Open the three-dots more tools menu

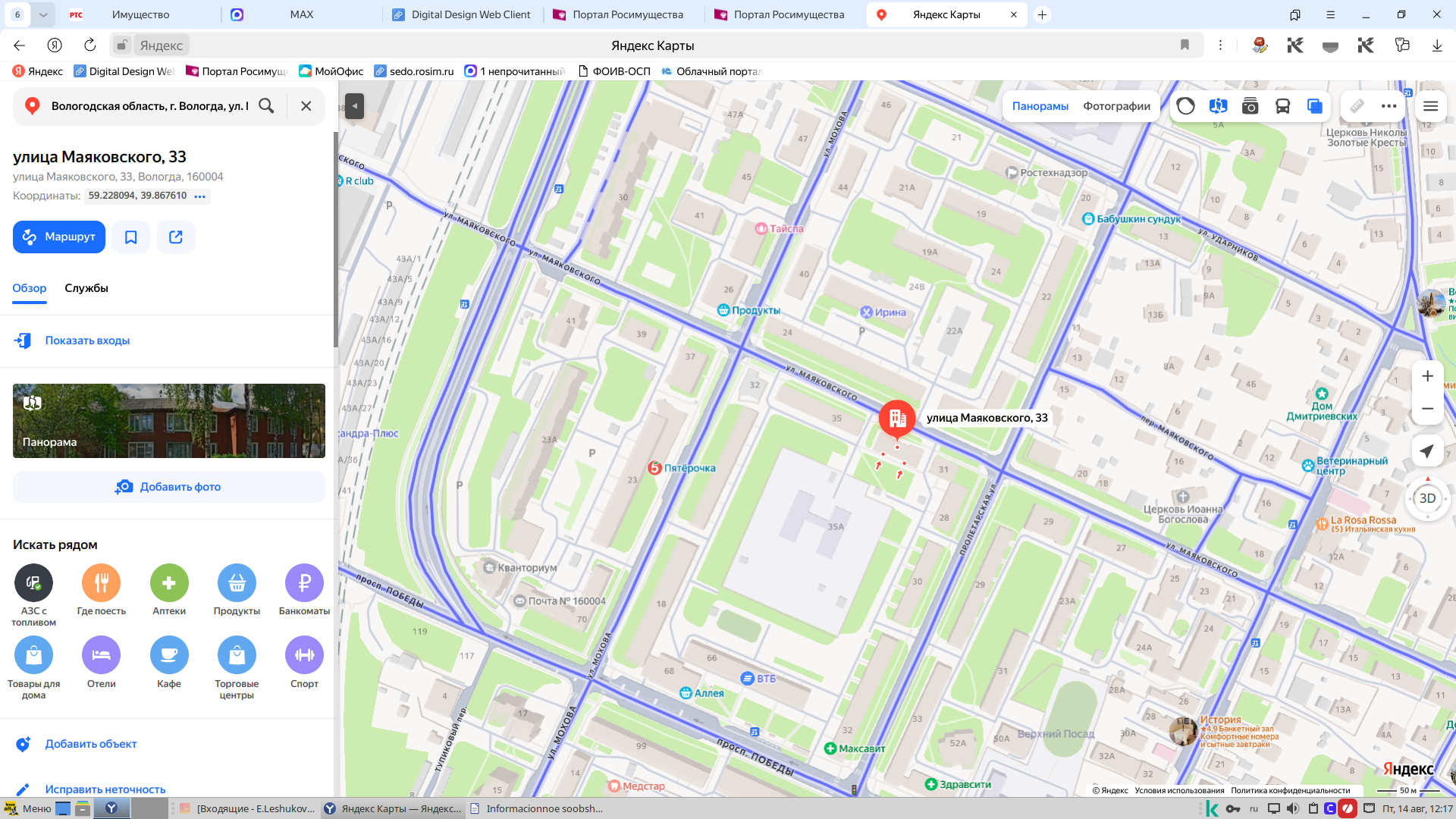tap(1389, 106)
